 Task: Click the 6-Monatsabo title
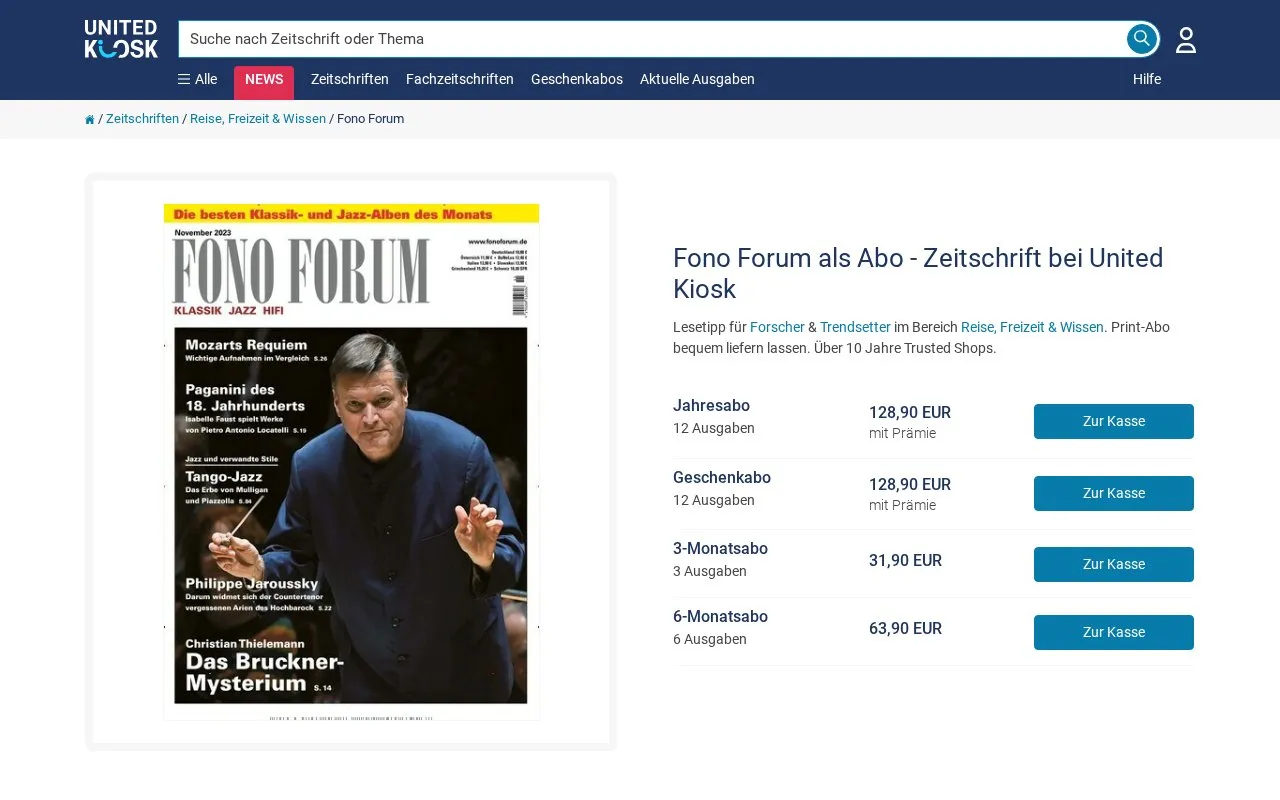click(720, 617)
